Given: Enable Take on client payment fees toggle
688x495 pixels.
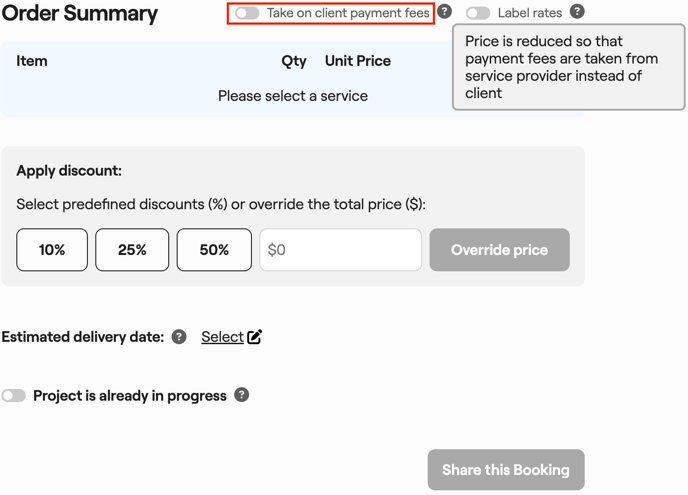Looking at the screenshot, I should [248, 13].
